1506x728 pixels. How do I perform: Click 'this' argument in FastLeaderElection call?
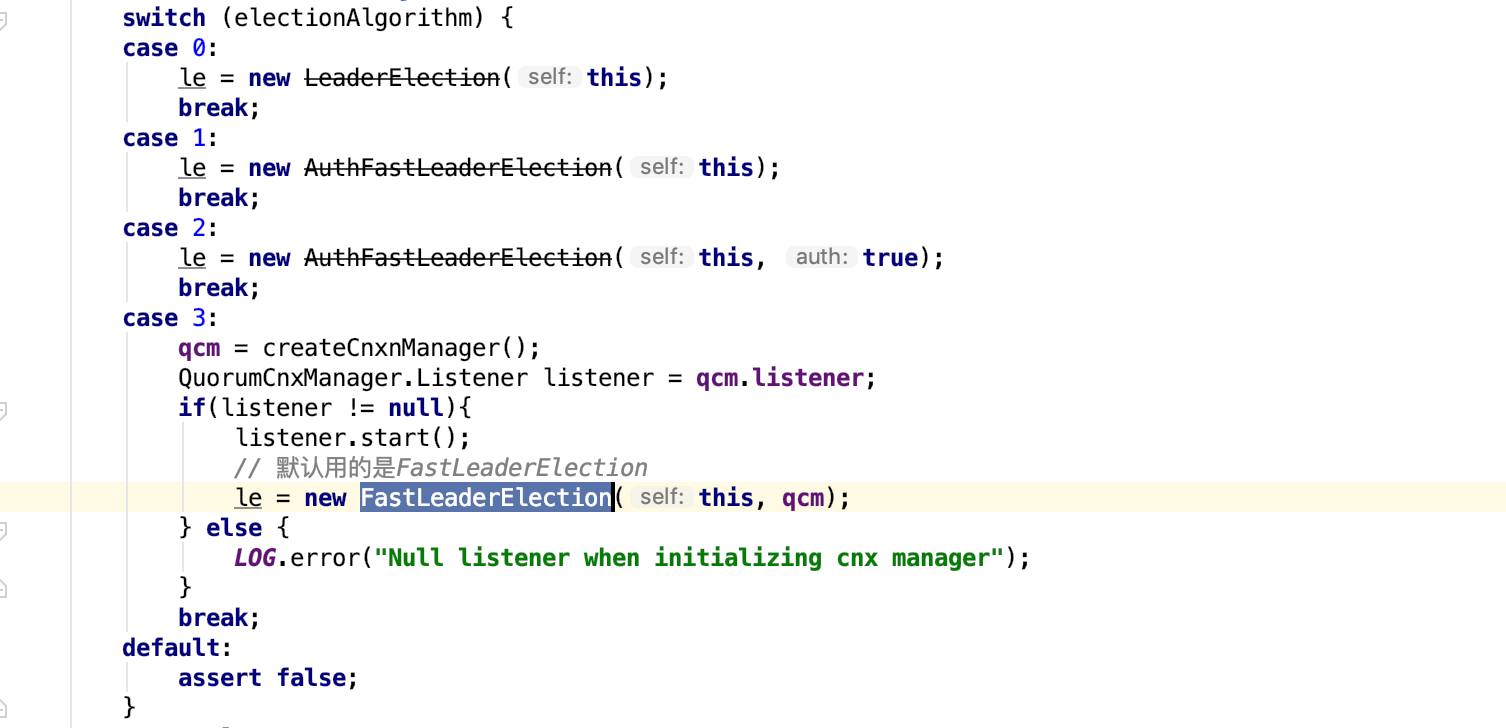pos(726,497)
